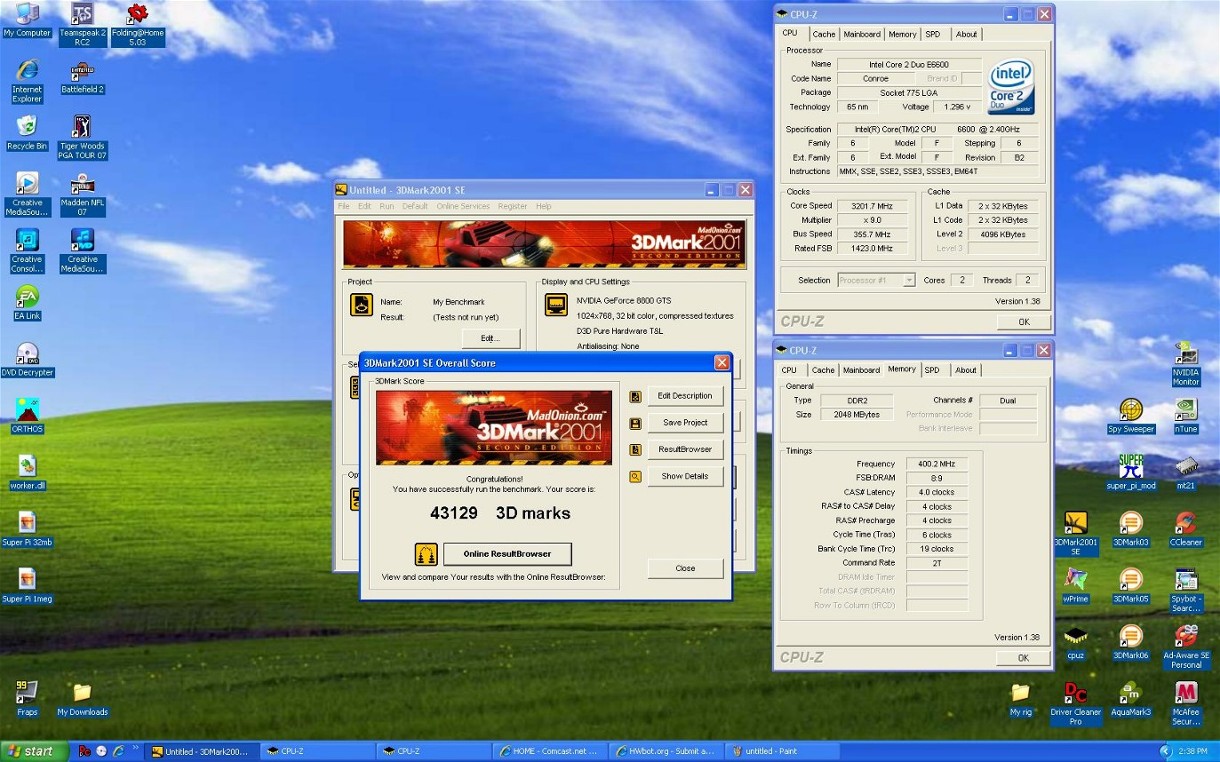Select the AquaMark3 desktop icon
Image resolution: width=1220 pixels, height=762 pixels.
[x=1131, y=698]
